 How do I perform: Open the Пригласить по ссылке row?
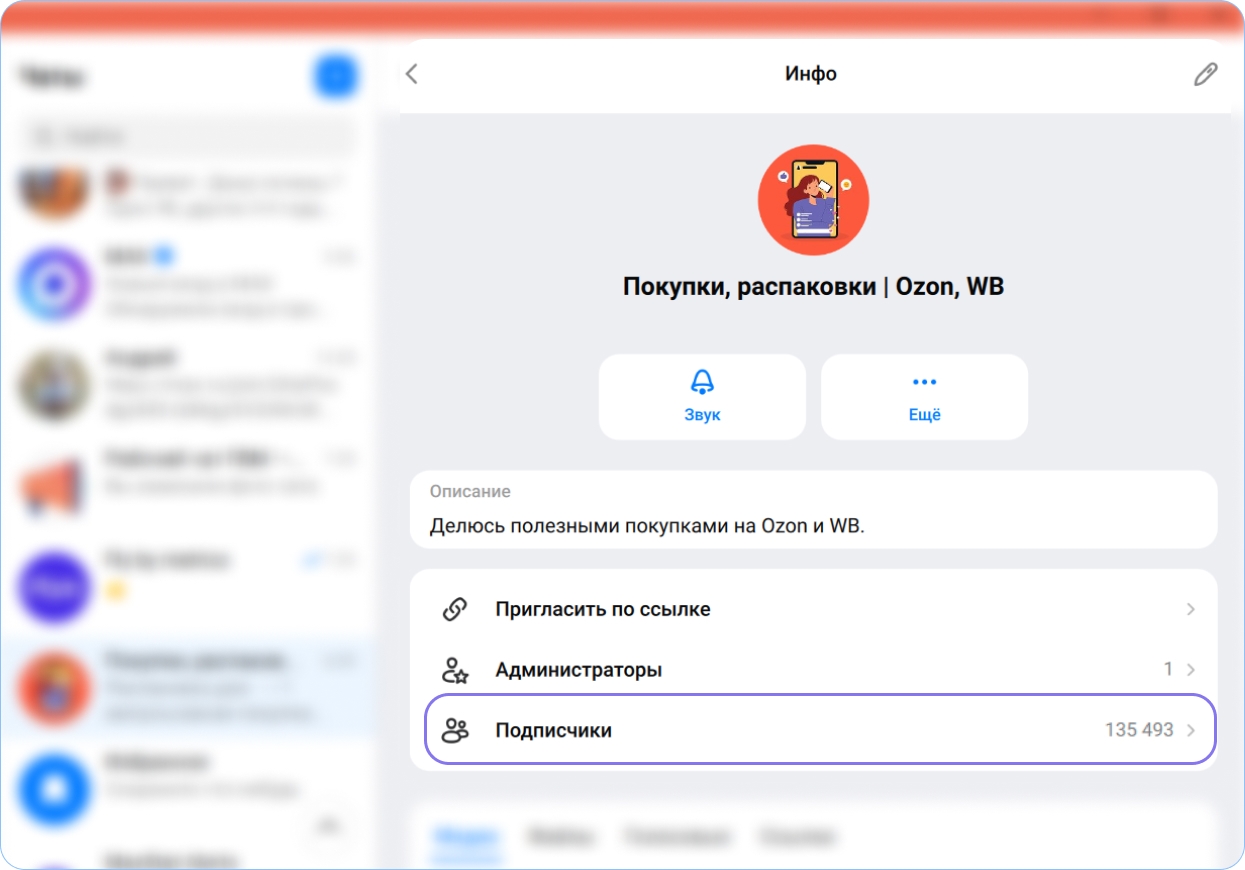click(813, 609)
